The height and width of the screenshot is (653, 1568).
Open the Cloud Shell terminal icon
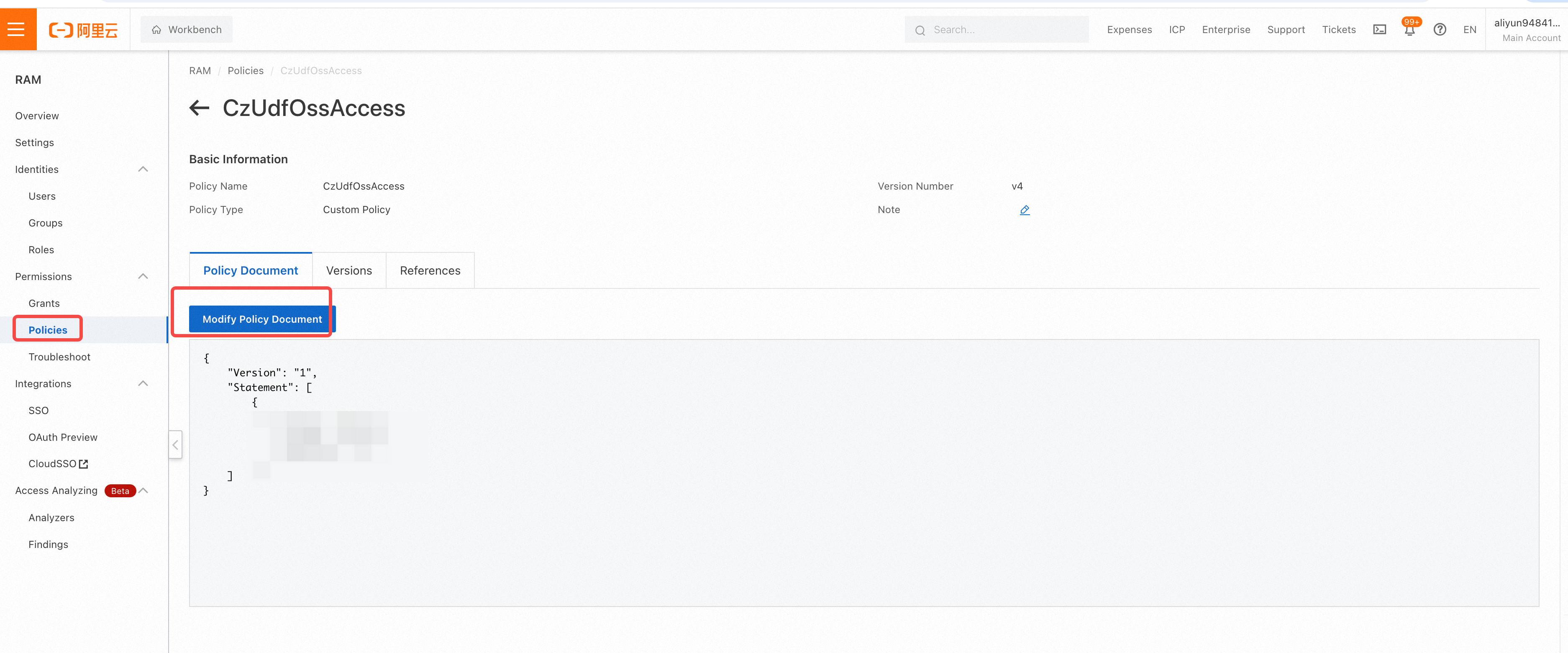click(1379, 30)
